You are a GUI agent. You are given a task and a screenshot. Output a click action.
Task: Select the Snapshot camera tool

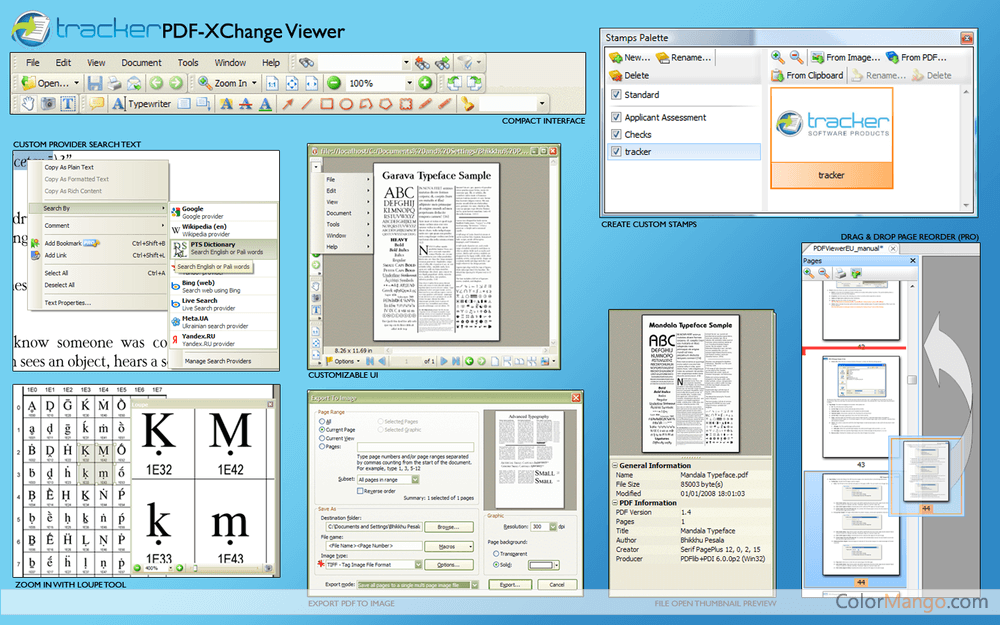click(48, 103)
